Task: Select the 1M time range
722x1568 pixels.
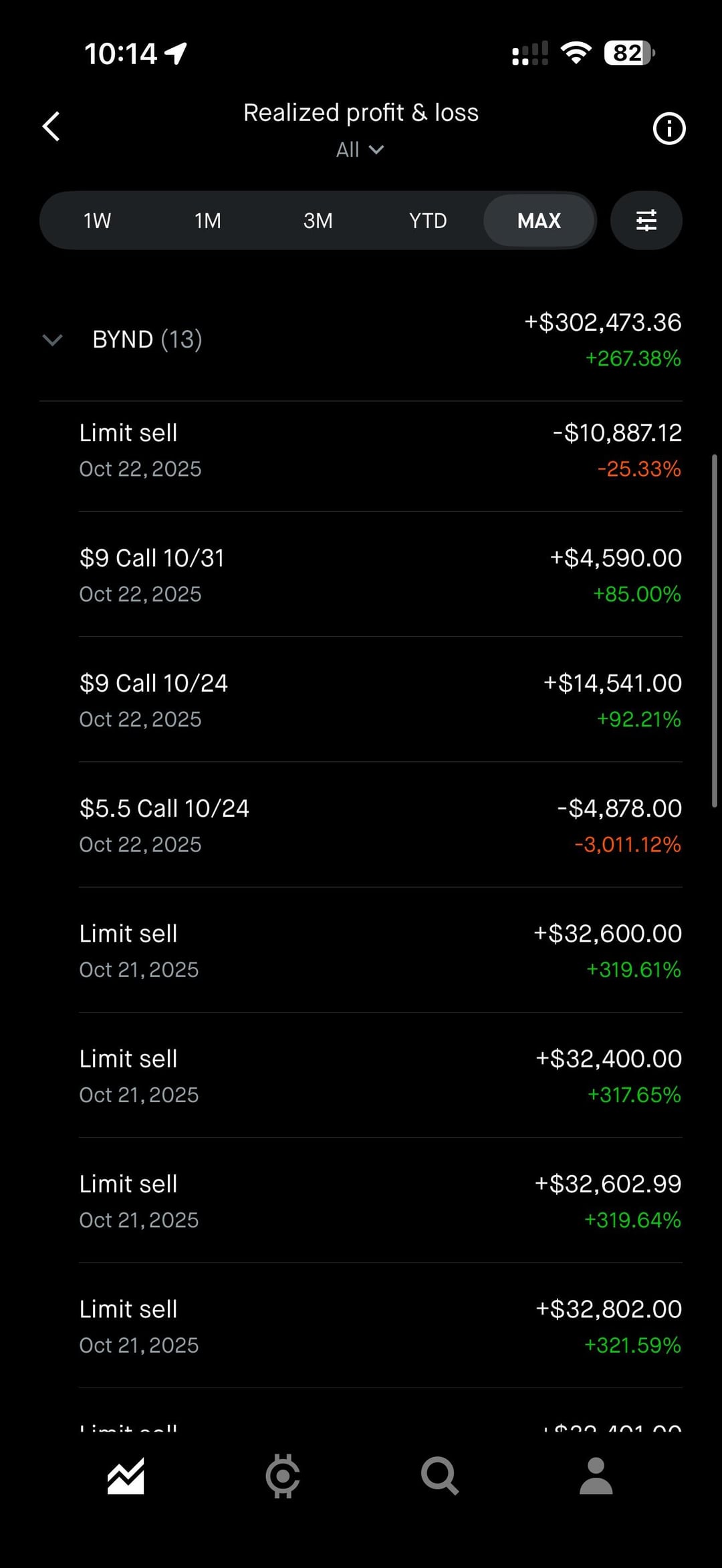Action: pyautogui.click(x=207, y=221)
